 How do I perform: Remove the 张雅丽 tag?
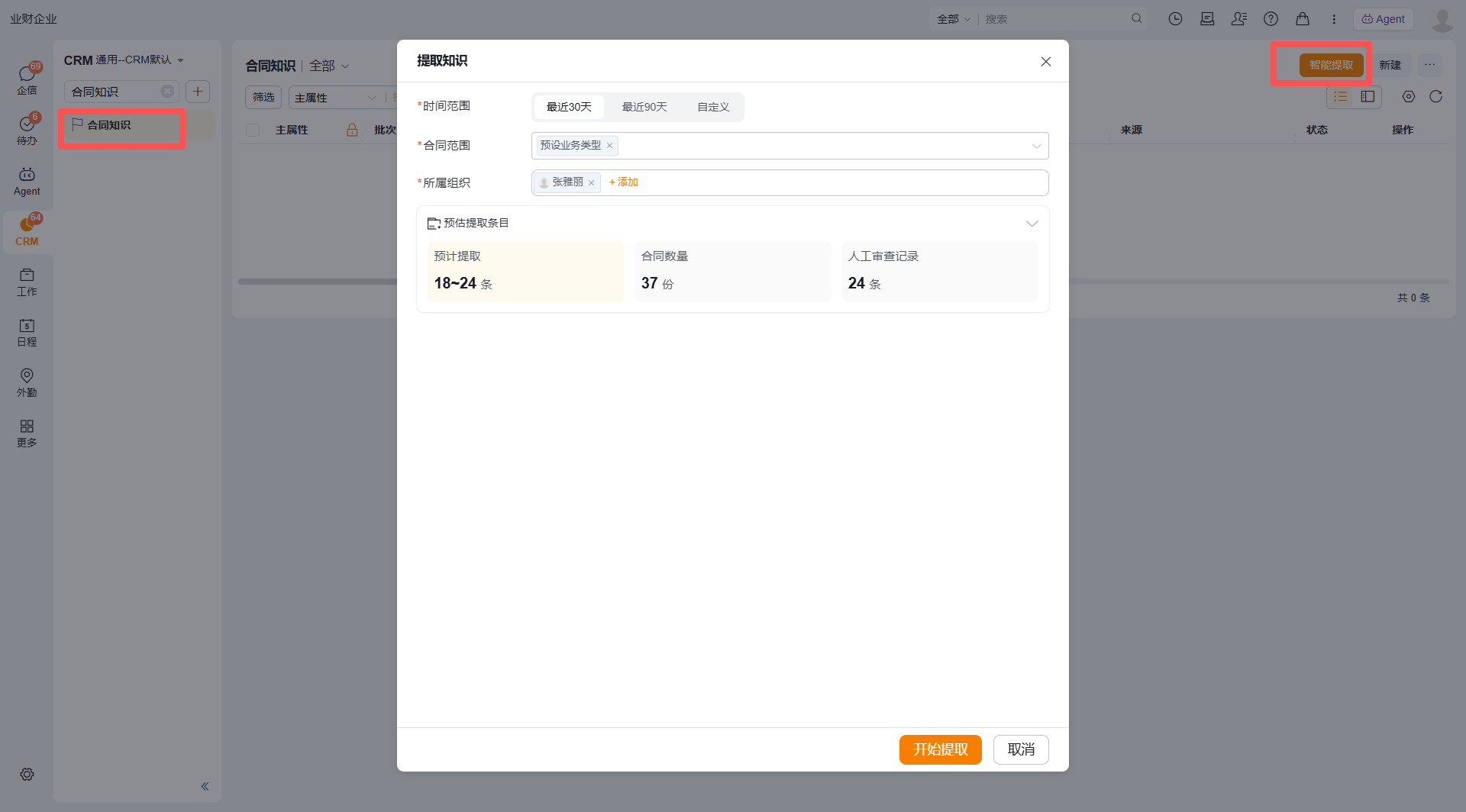click(x=591, y=183)
